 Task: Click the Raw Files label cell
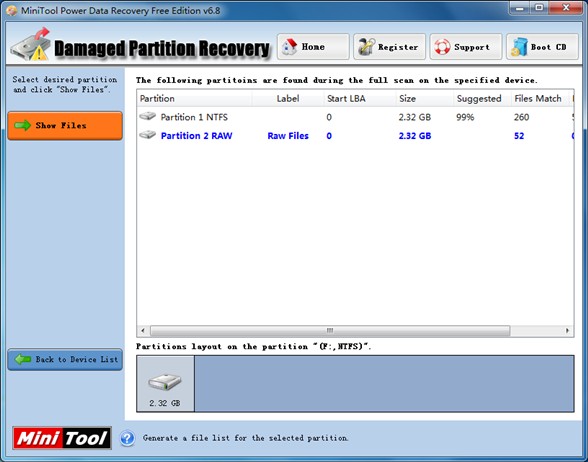pos(288,136)
